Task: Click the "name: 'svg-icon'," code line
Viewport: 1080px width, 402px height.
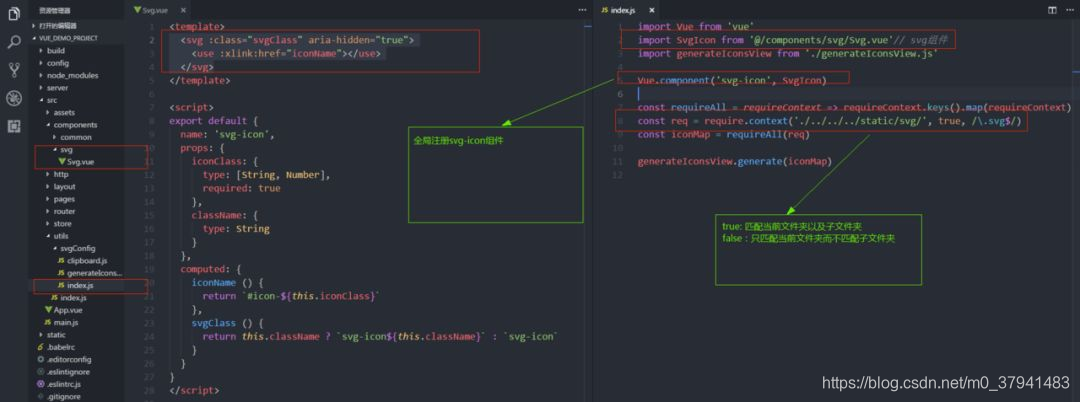Action: coord(227,135)
